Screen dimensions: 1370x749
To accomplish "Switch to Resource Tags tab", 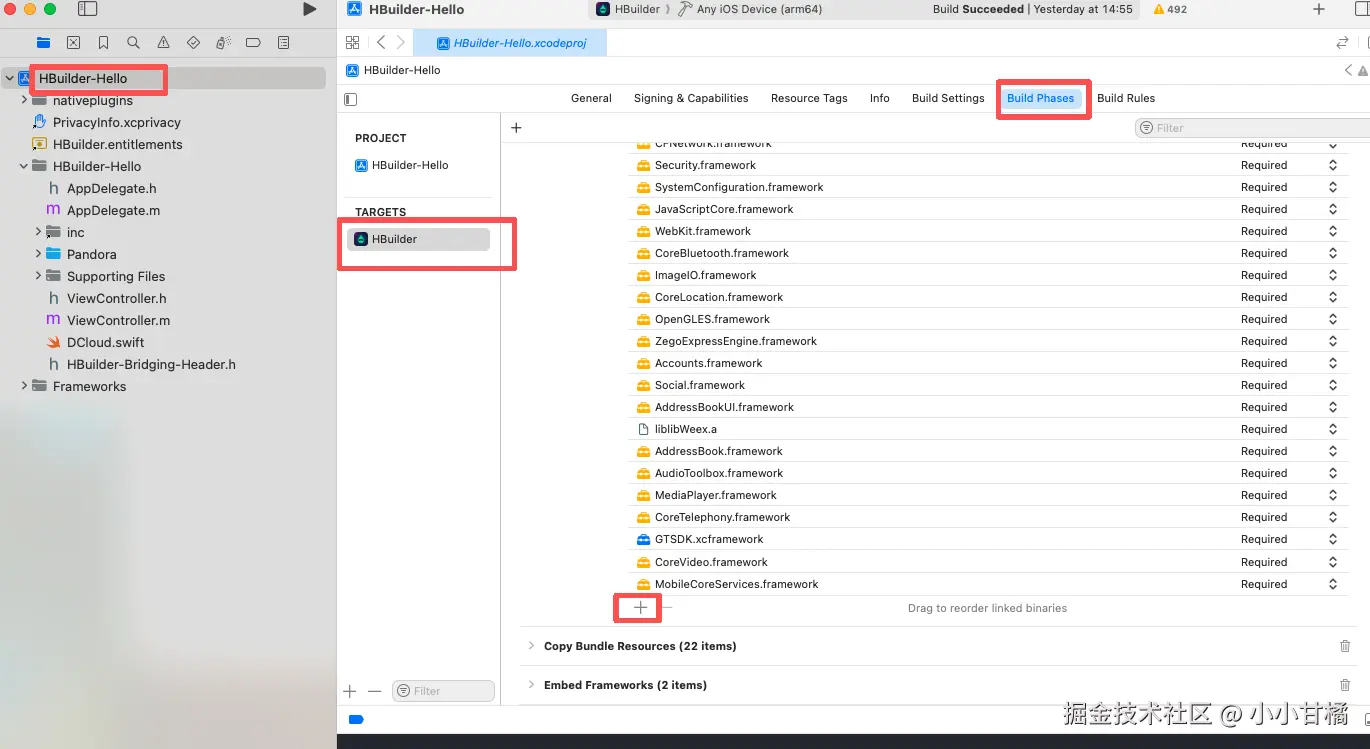I will (809, 99).
